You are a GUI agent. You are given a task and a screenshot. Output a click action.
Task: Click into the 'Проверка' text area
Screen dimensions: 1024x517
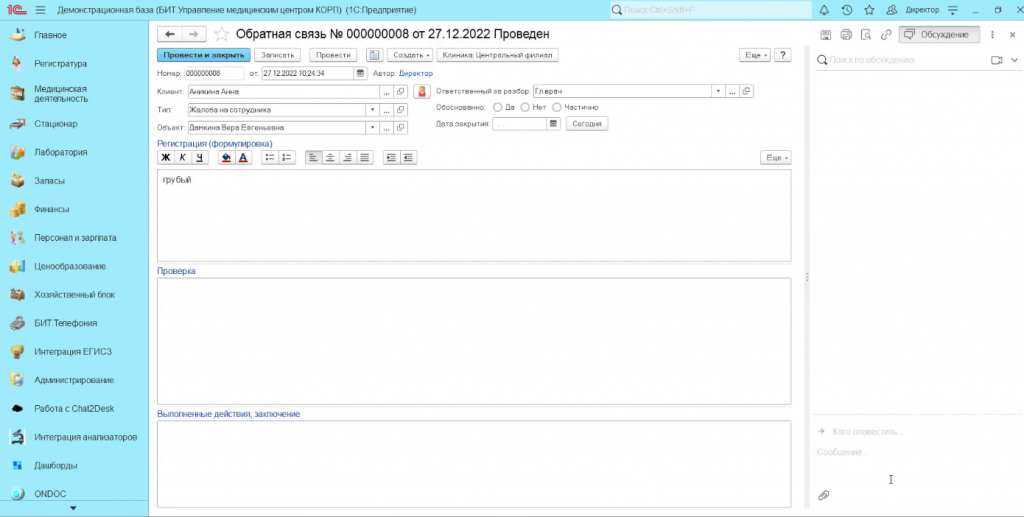[473, 340]
